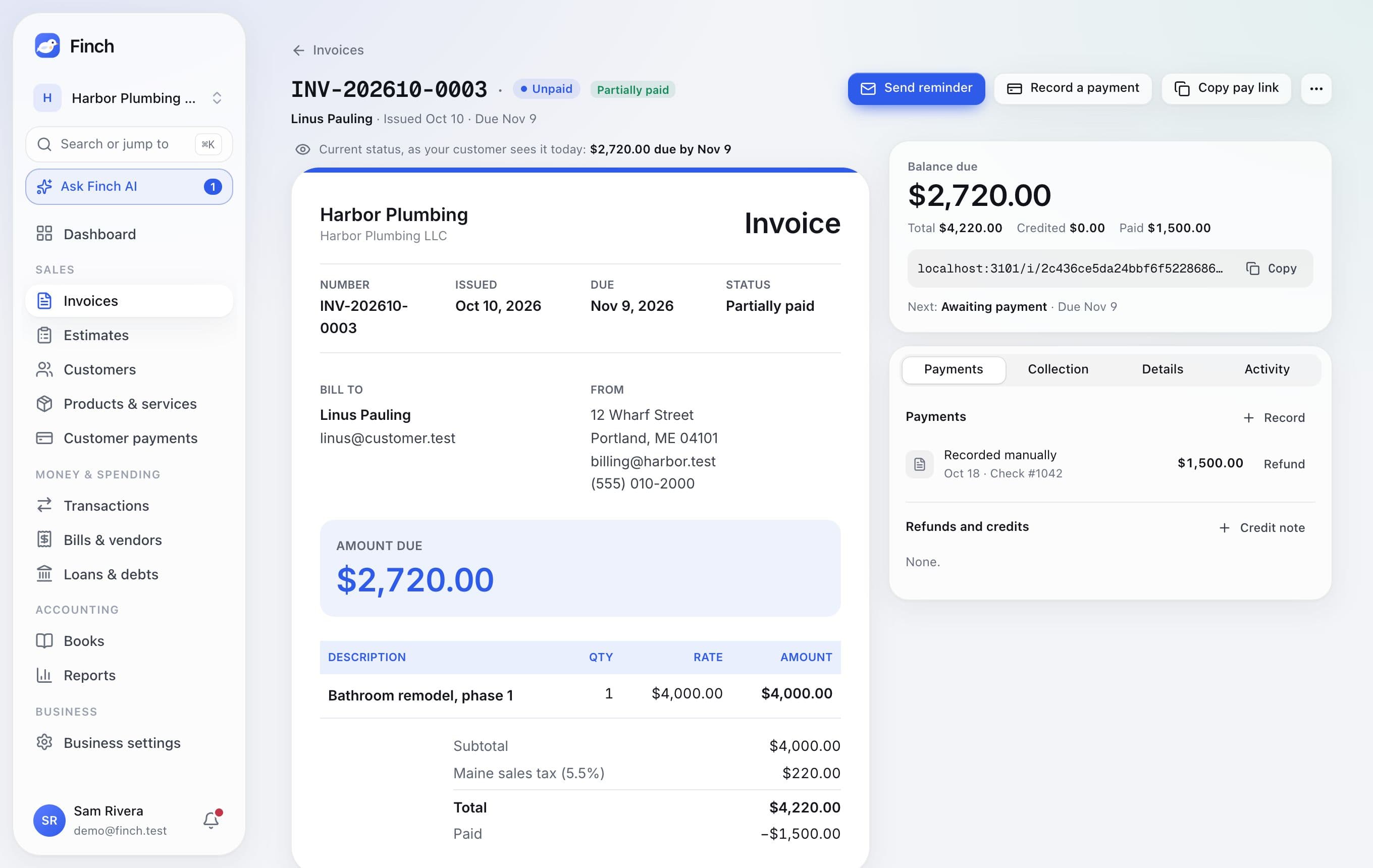This screenshot has height=868, width=1373.
Task: Click the SR user avatar
Action: [x=49, y=820]
